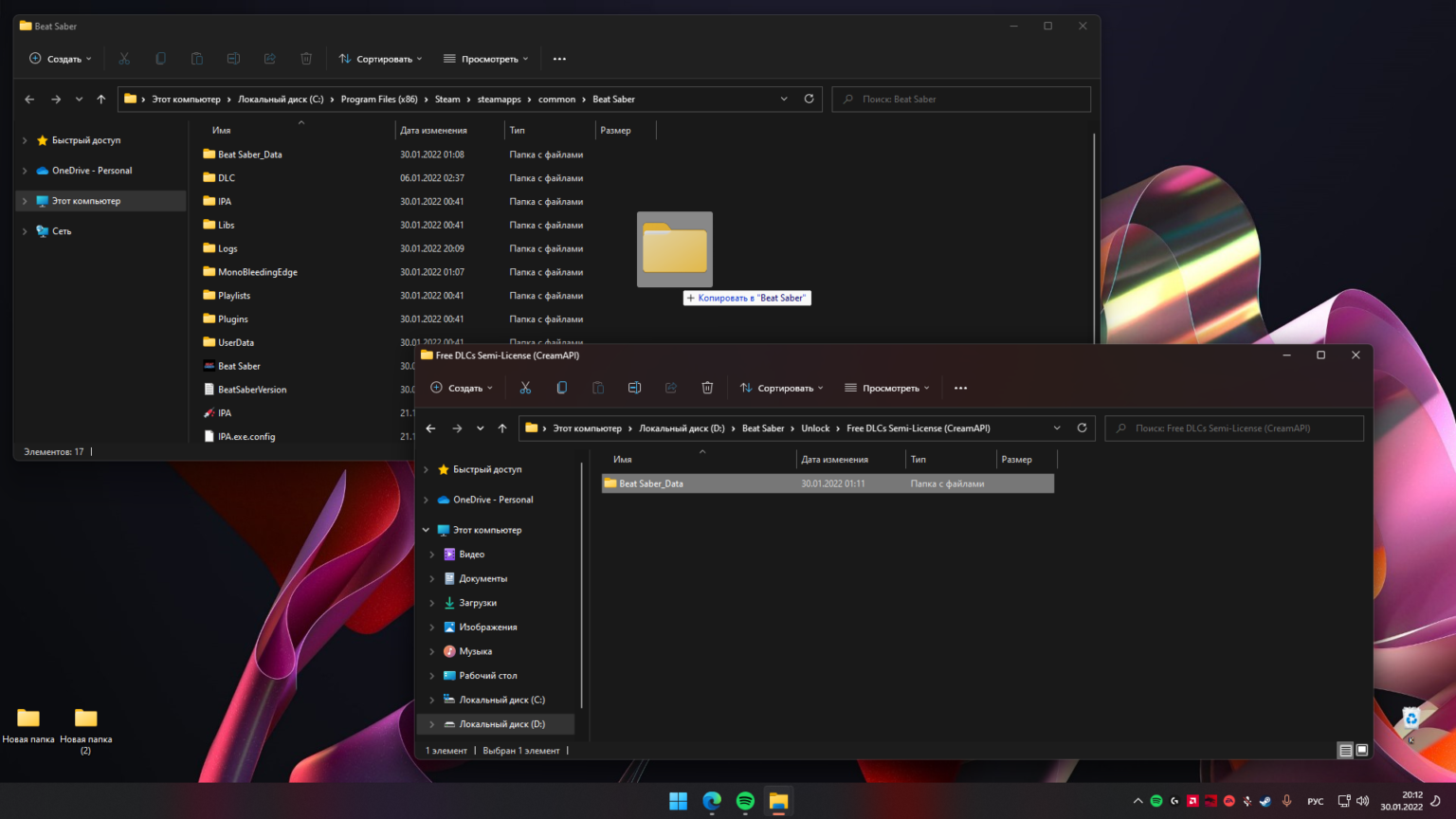
Task: Click the Cut icon in Free DLCs window
Action: [525, 388]
